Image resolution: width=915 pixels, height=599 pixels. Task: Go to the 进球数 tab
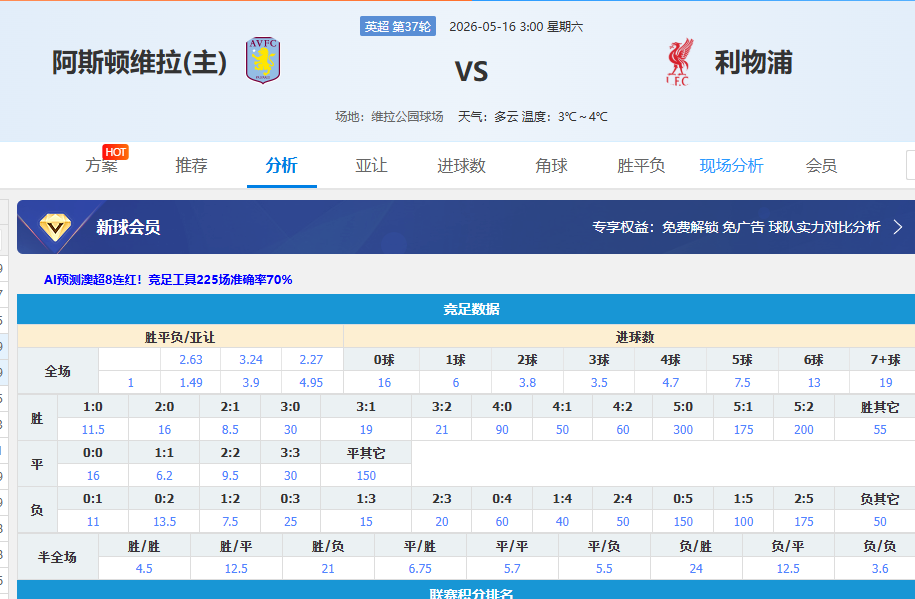point(461,166)
